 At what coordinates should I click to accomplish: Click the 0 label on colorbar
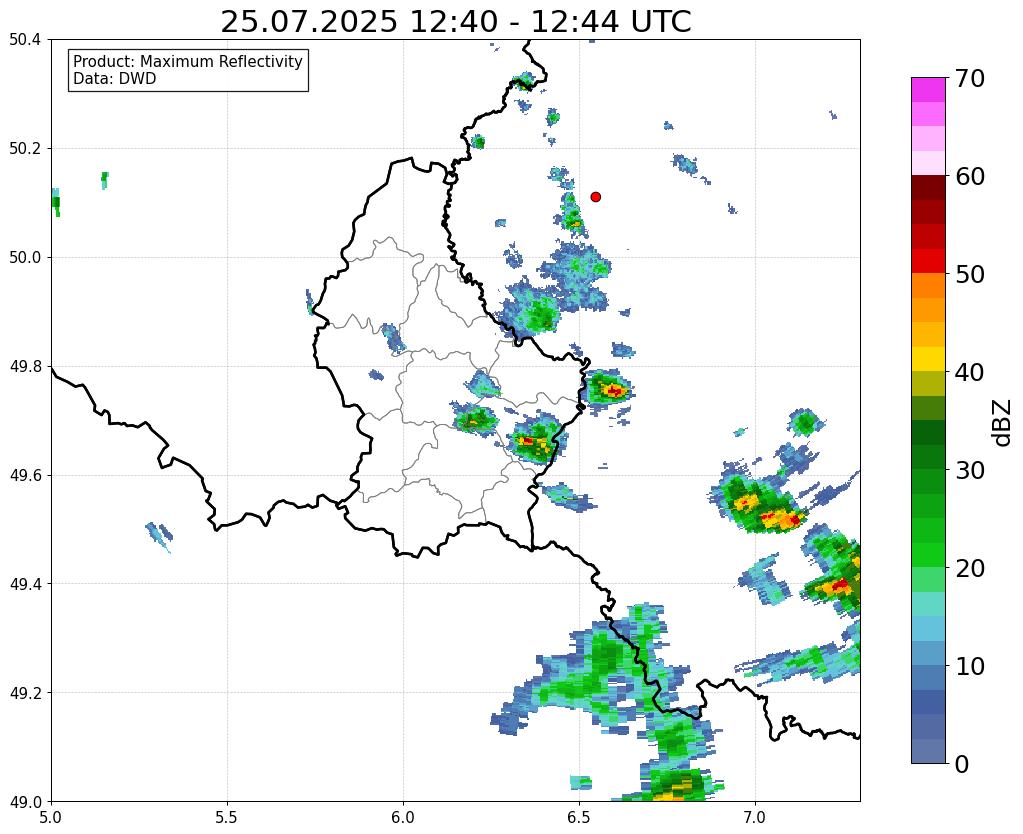click(962, 764)
